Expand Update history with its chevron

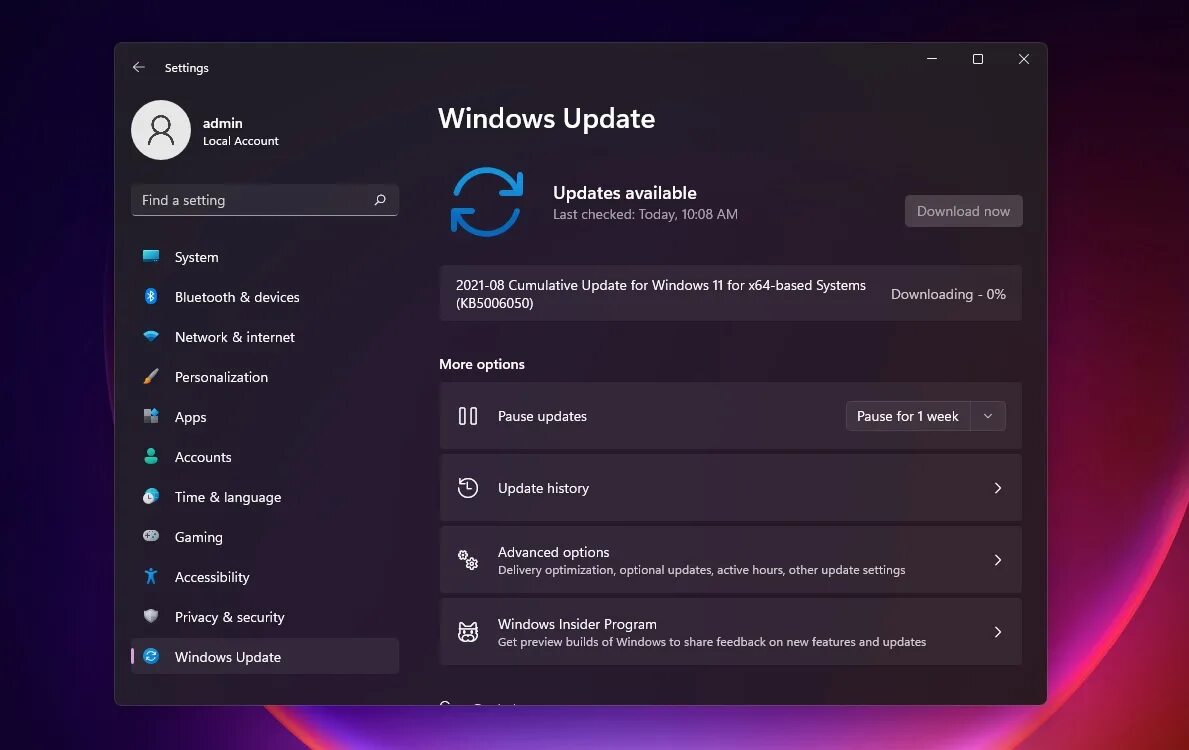tap(998, 488)
